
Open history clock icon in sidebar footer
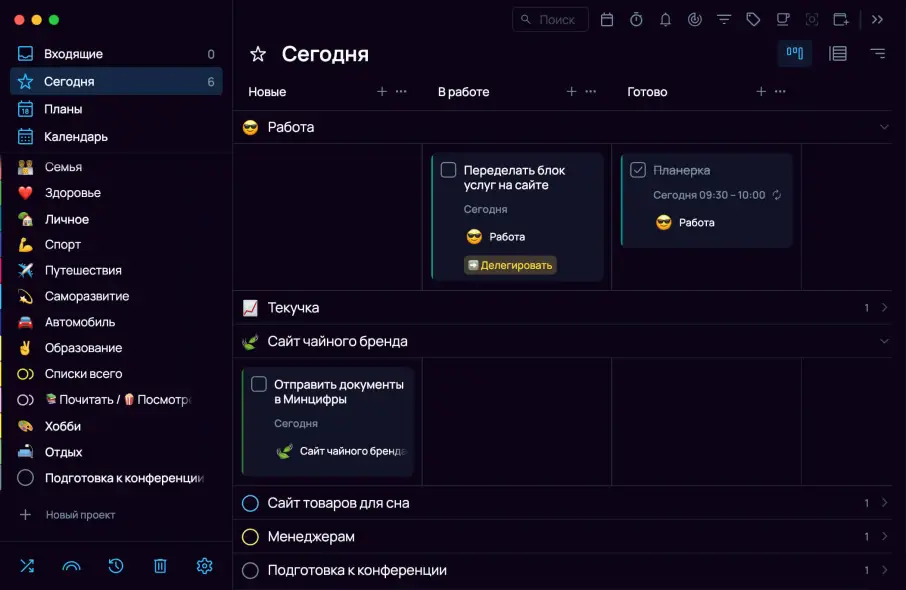click(x=116, y=566)
